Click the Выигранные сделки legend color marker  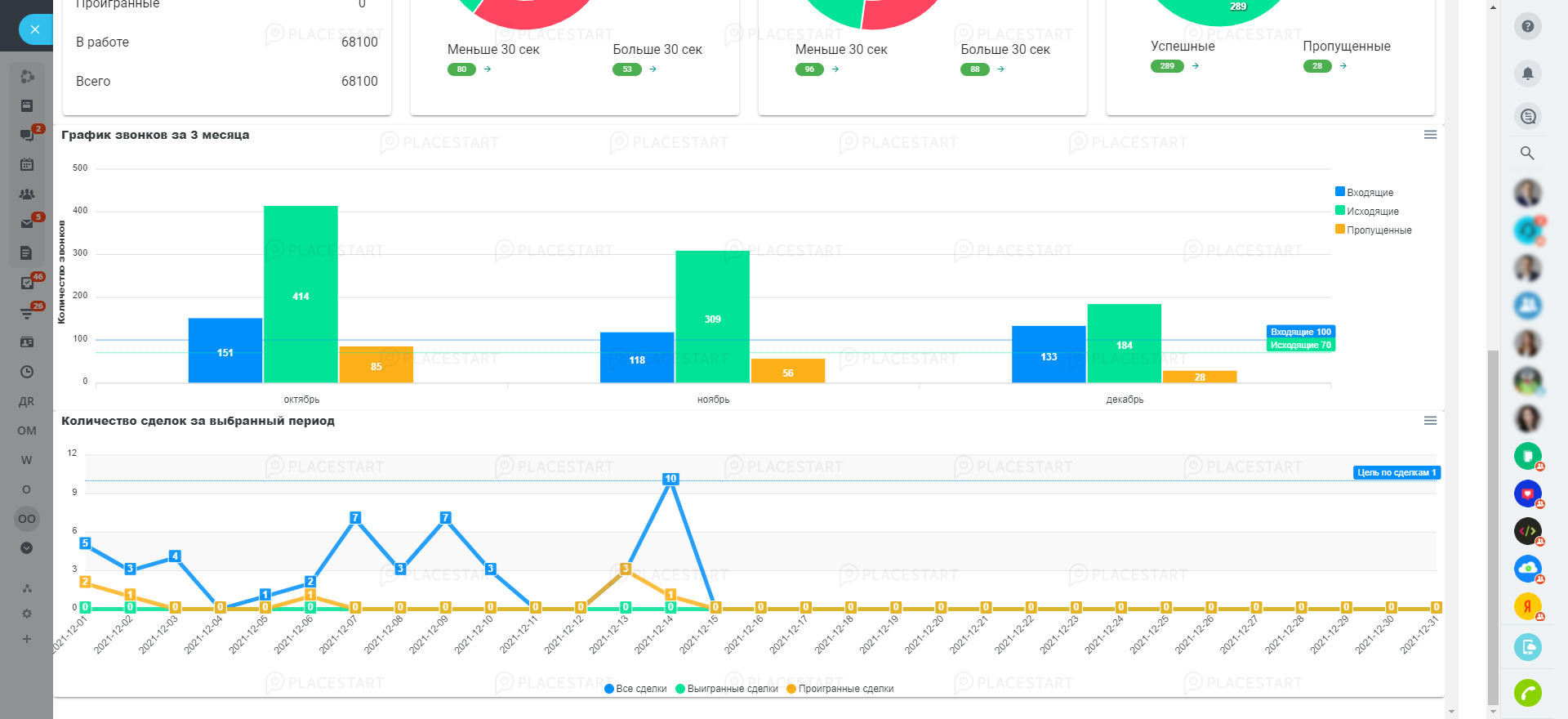click(x=680, y=689)
